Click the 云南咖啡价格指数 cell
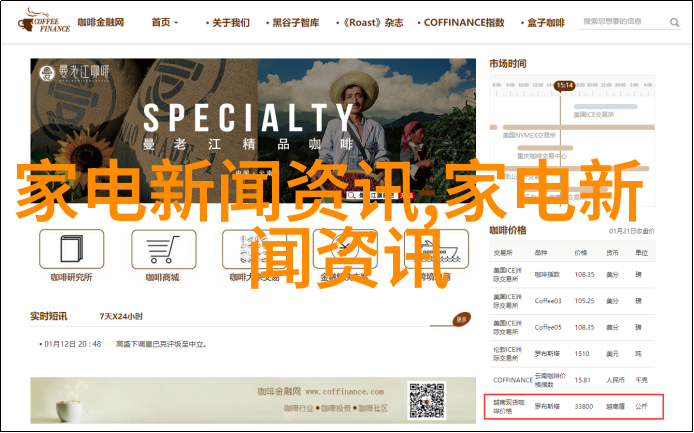 click(x=550, y=380)
